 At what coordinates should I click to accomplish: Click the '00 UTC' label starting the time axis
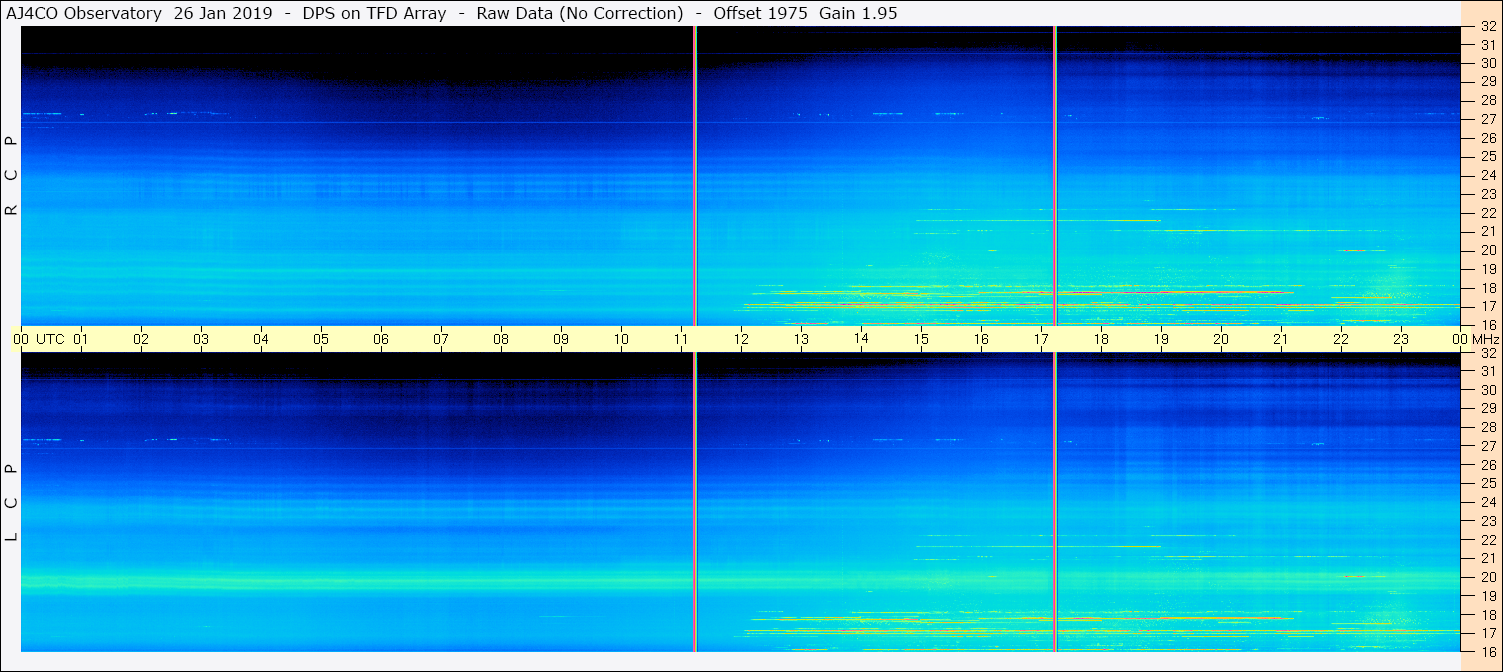tap(39, 339)
